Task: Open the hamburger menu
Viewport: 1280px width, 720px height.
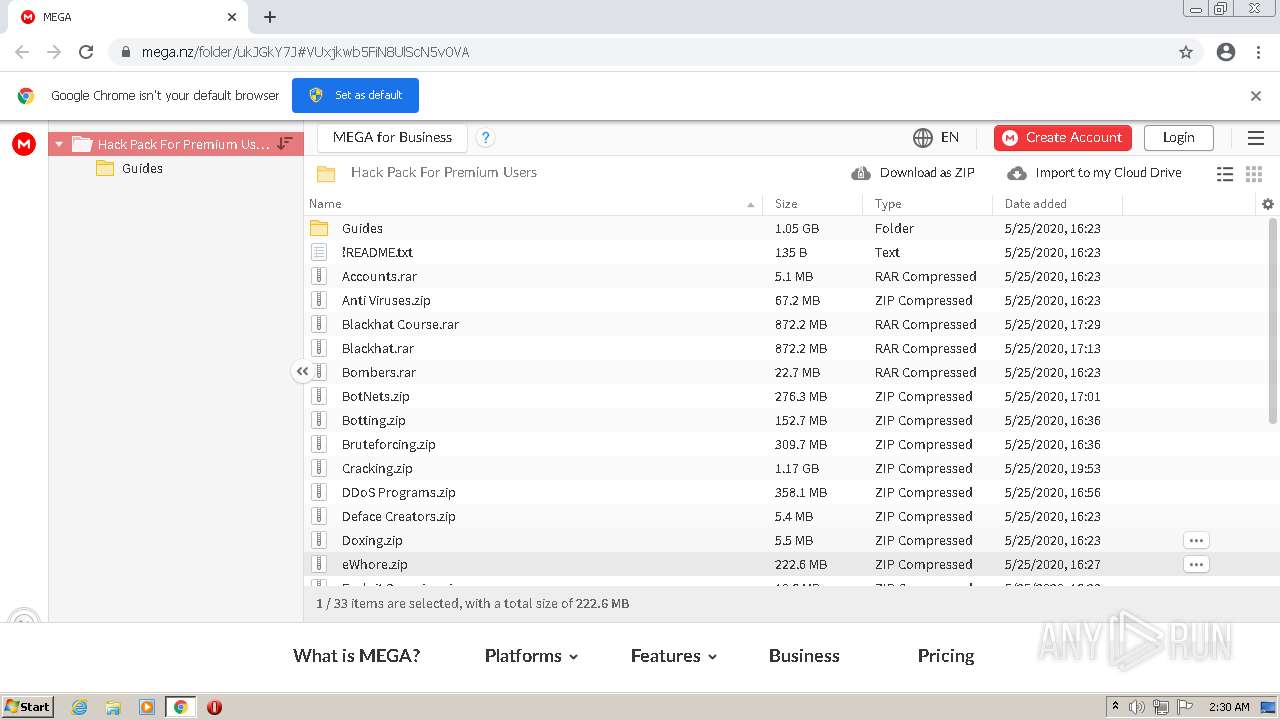Action: (1256, 138)
